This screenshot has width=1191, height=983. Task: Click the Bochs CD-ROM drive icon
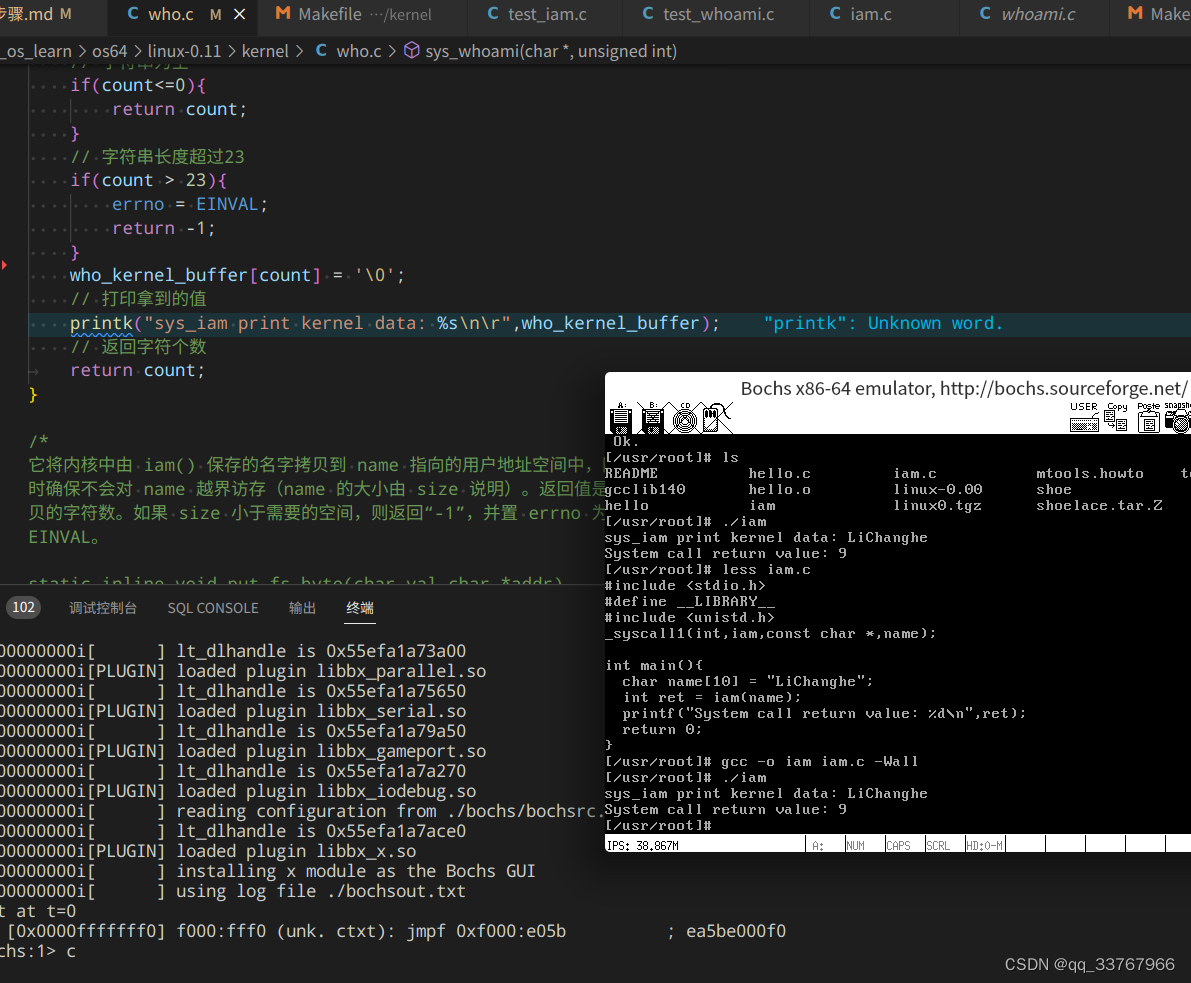pyautogui.click(x=684, y=418)
